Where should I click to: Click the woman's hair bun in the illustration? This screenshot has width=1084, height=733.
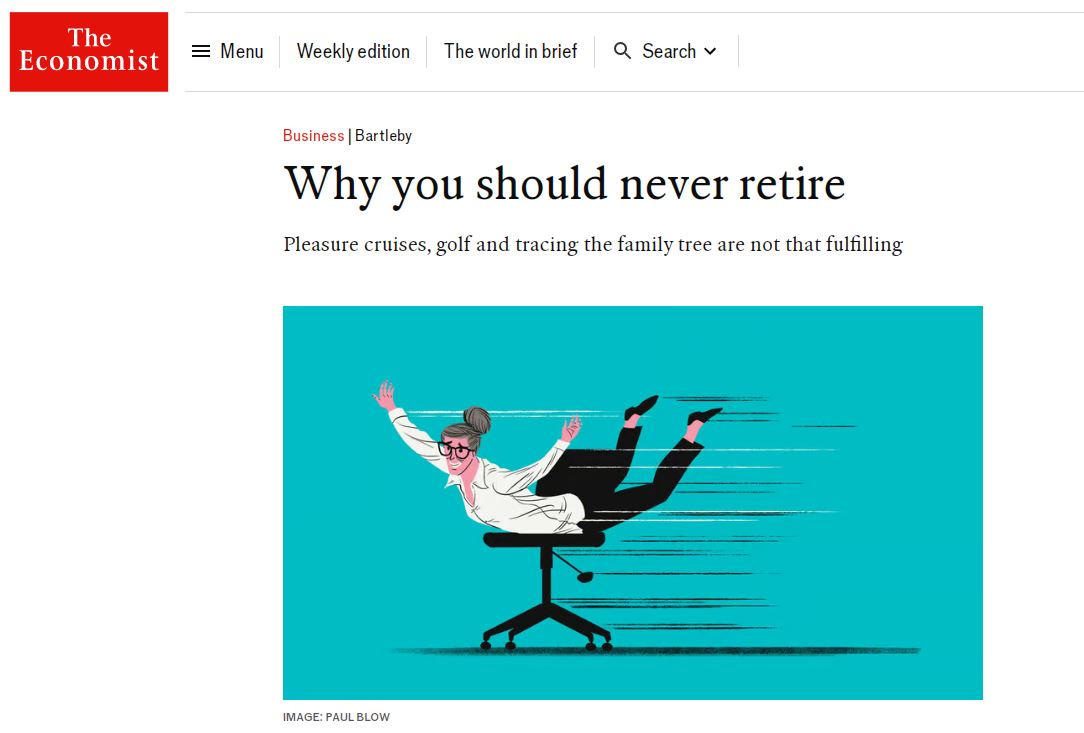coord(477,417)
